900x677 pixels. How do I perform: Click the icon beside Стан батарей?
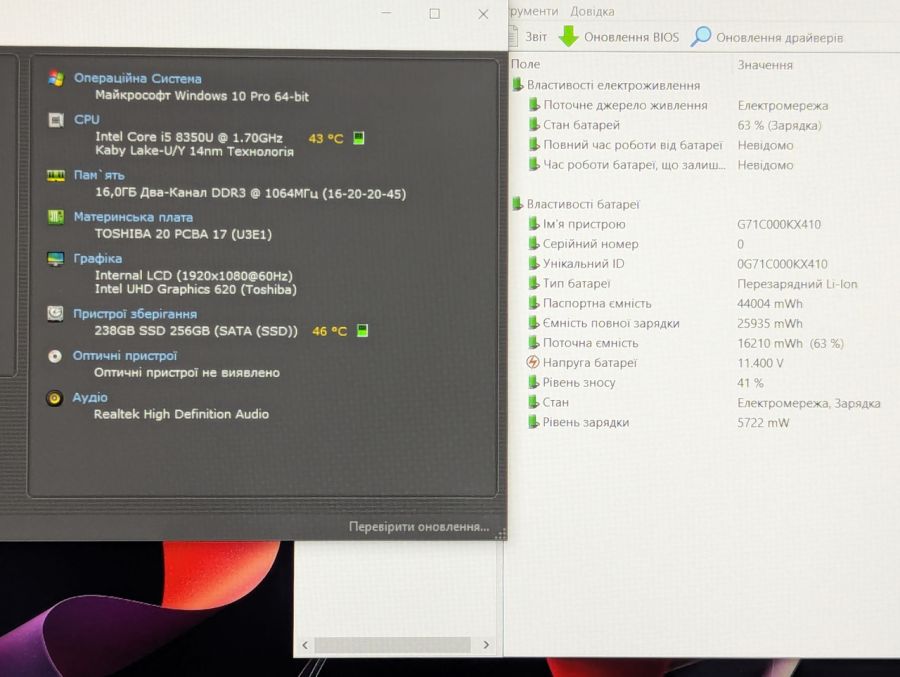[x=534, y=125]
